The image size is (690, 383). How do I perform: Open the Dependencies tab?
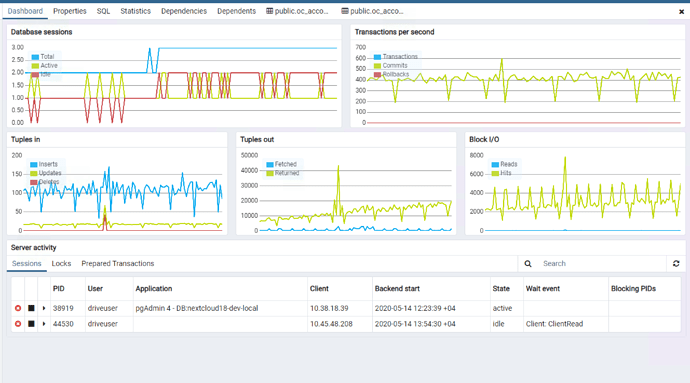pyautogui.click(x=184, y=11)
